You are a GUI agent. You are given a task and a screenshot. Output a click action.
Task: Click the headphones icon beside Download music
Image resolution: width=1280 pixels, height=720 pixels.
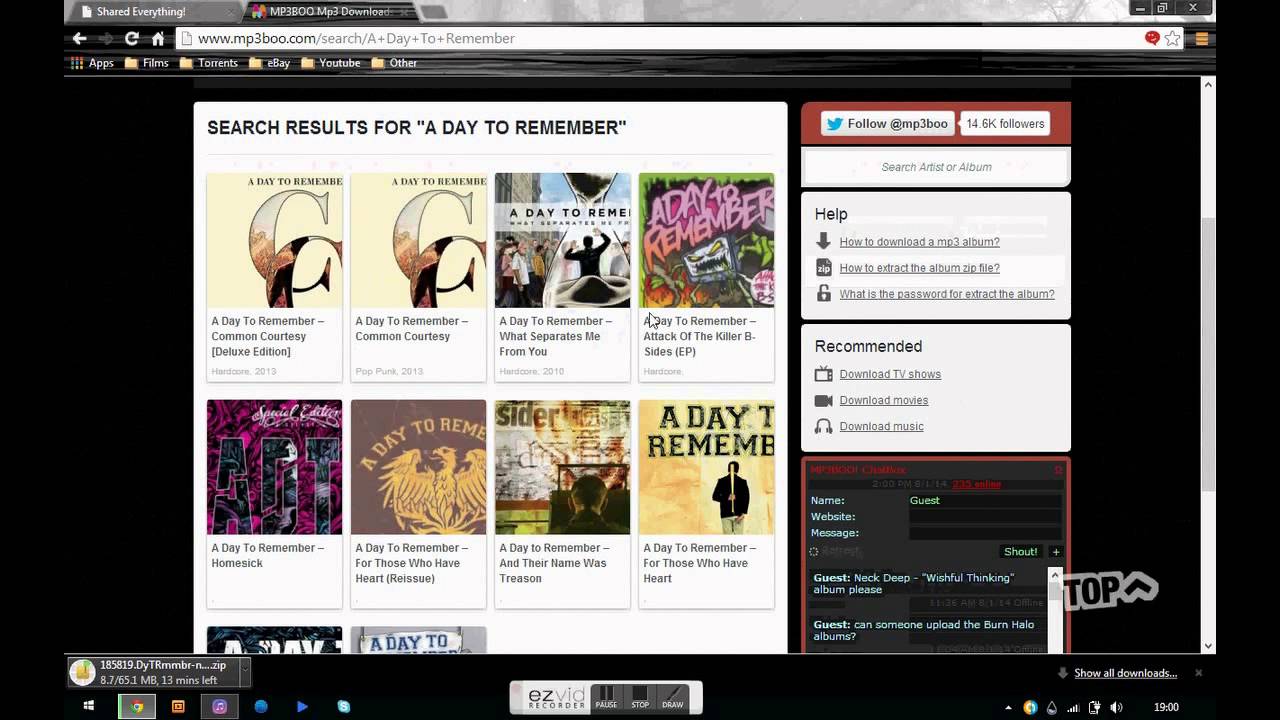[823, 426]
